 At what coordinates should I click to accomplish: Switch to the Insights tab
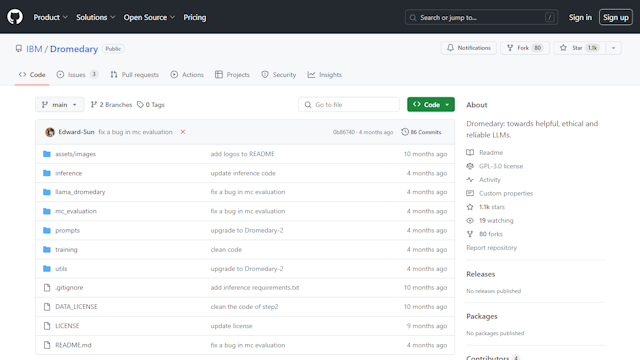tap(324, 75)
